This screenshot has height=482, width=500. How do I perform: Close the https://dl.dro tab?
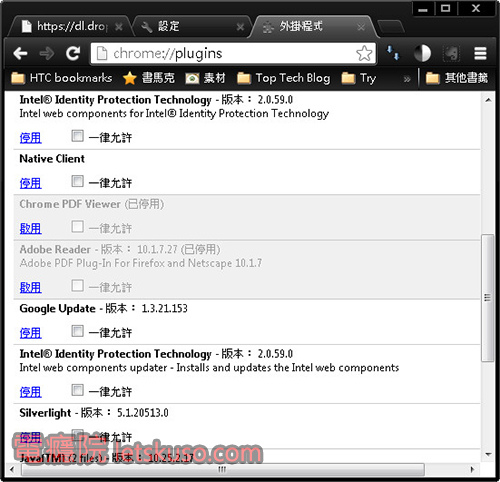(x=118, y=27)
